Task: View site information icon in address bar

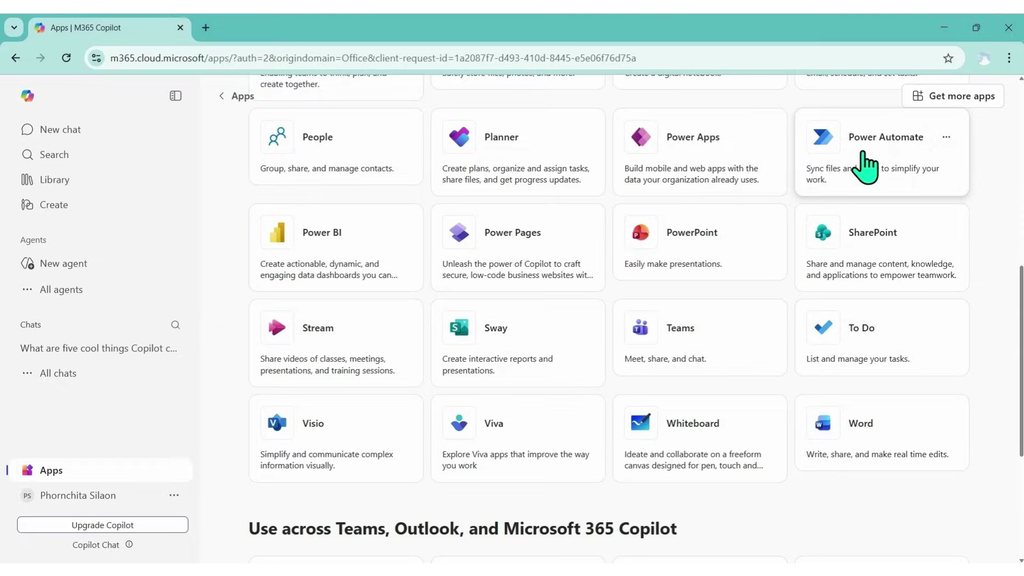Action: pyautogui.click(x=96, y=58)
